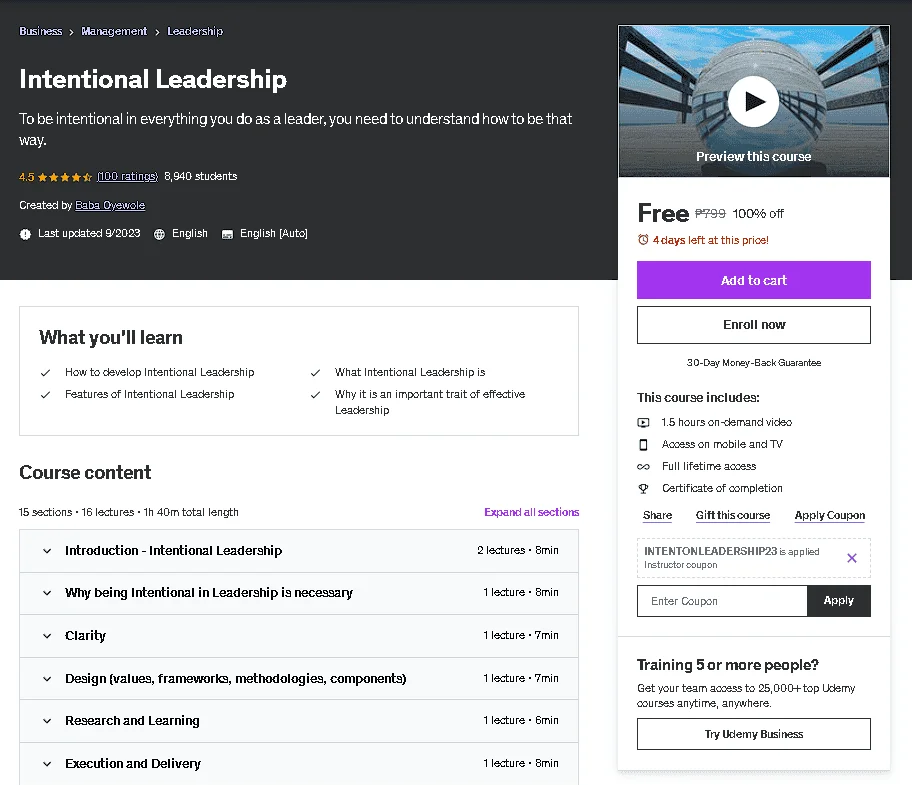Click the mobile device access icon
Screen dimensions: 912x785
(x=643, y=445)
